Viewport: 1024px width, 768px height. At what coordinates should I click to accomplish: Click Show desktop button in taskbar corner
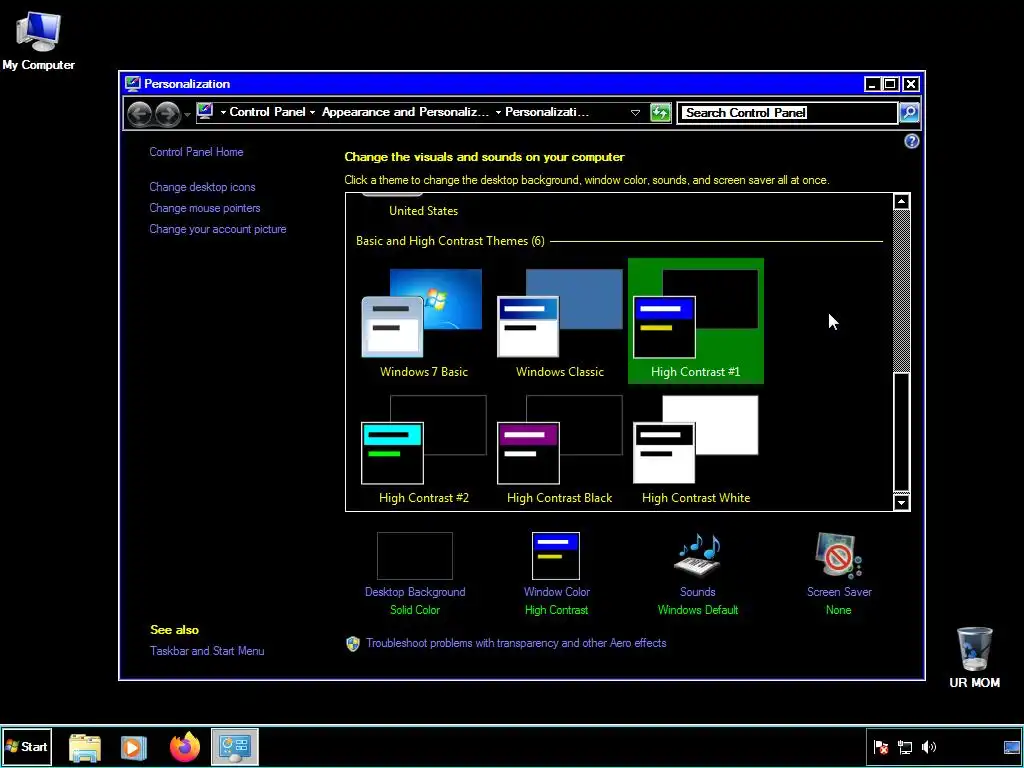click(x=1012, y=747)
